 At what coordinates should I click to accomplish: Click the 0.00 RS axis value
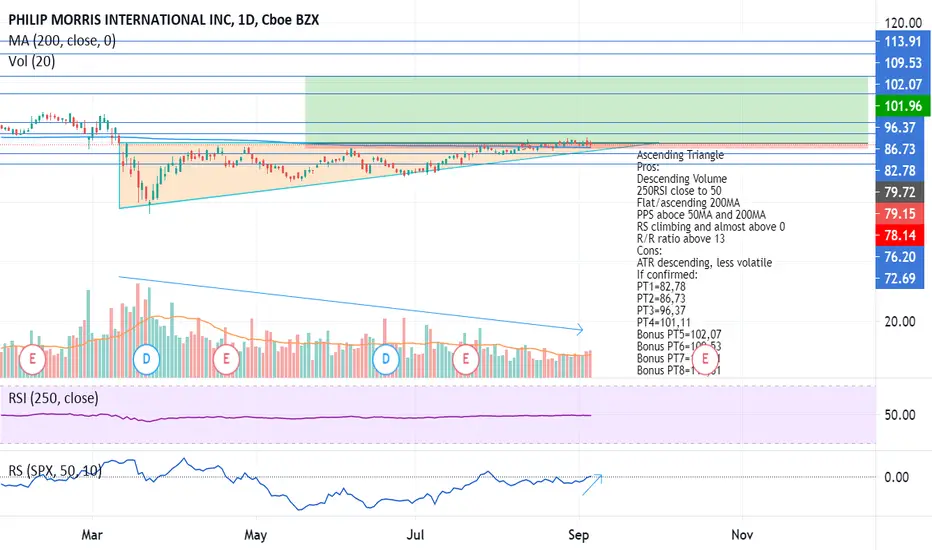[x=896, y=477]
